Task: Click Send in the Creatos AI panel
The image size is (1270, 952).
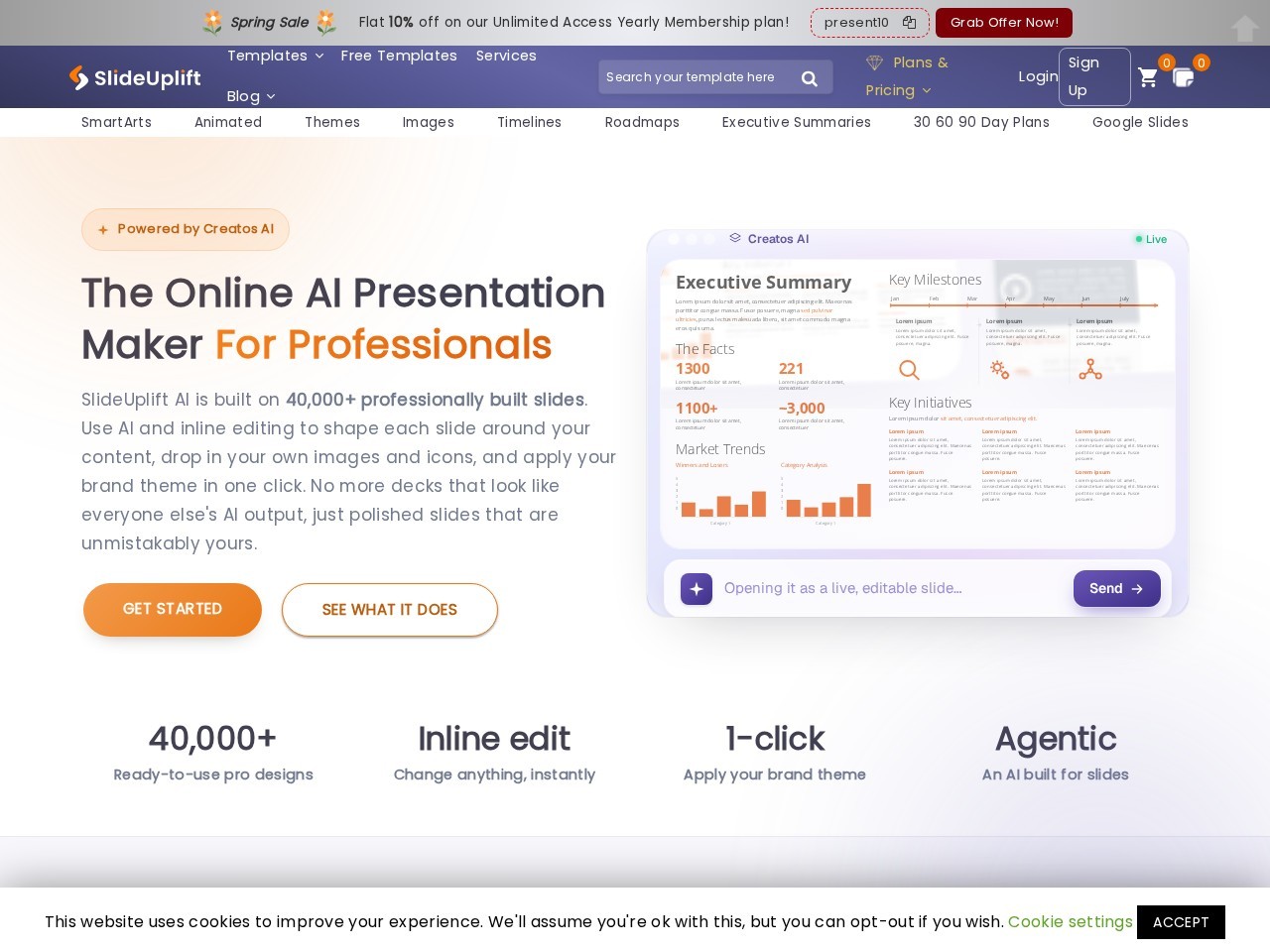Action: [x=1117, y=589]
